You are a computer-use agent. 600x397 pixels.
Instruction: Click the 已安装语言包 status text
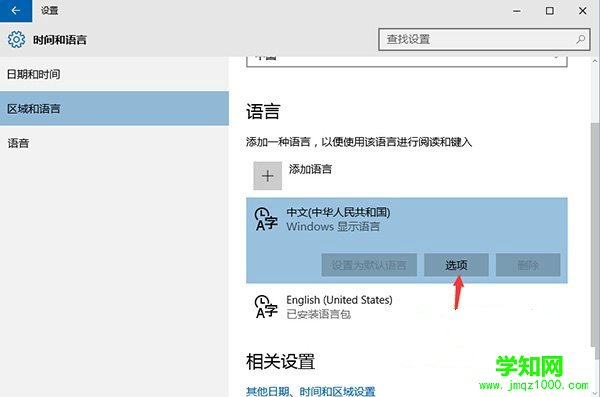[x=319, y=314]
